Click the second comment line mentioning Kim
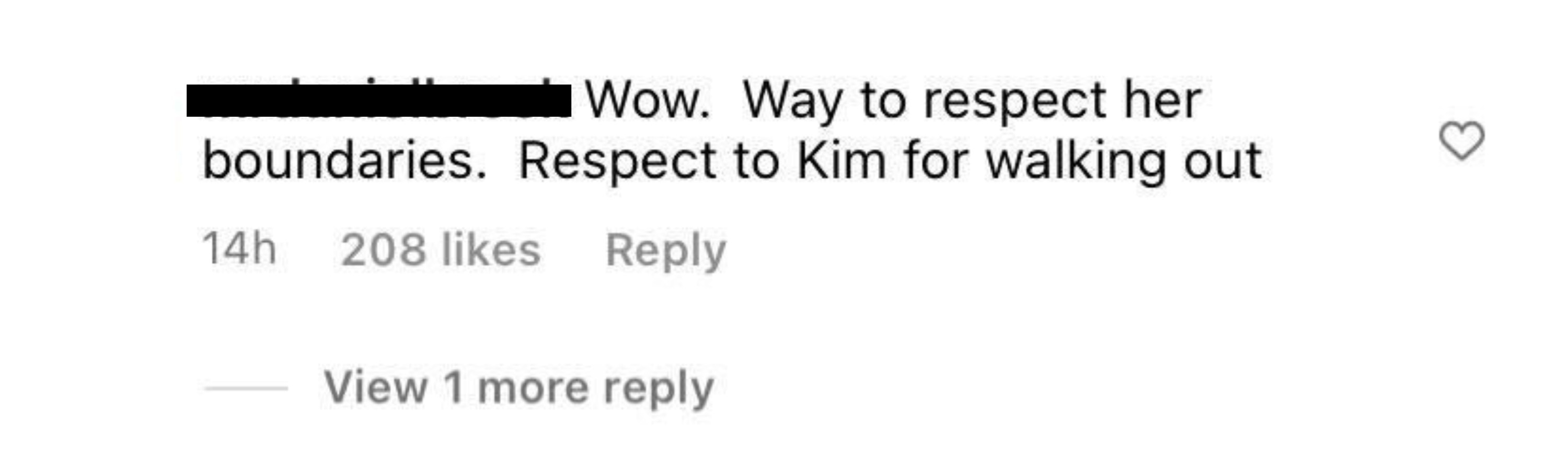 (732, 162)
